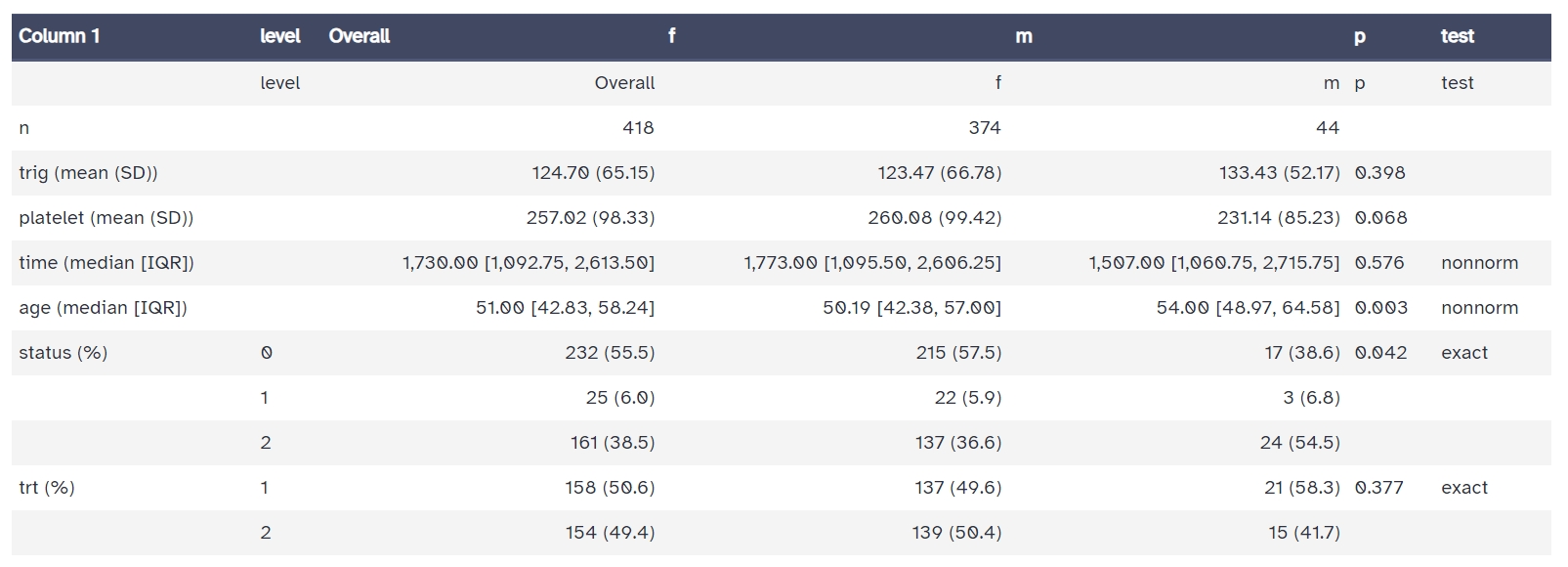Click p-value 0.003 in age row
Viewport: 1568px width, 567px height.
(x=1380, y=308)
